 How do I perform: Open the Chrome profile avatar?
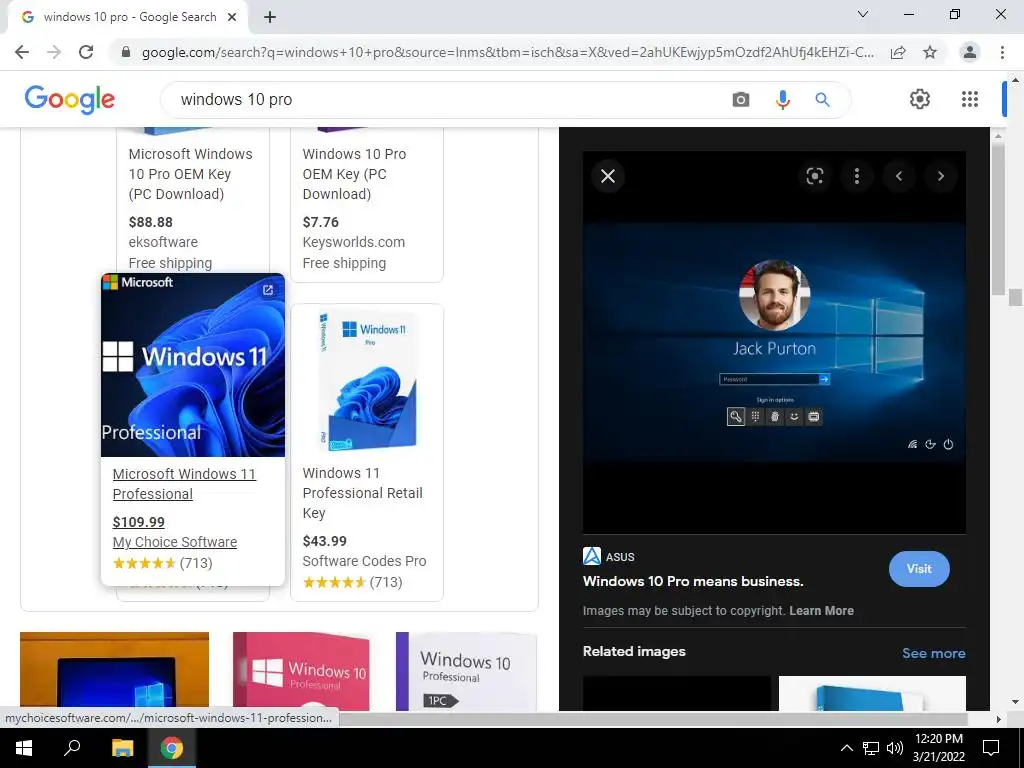[x=970, y=52]
